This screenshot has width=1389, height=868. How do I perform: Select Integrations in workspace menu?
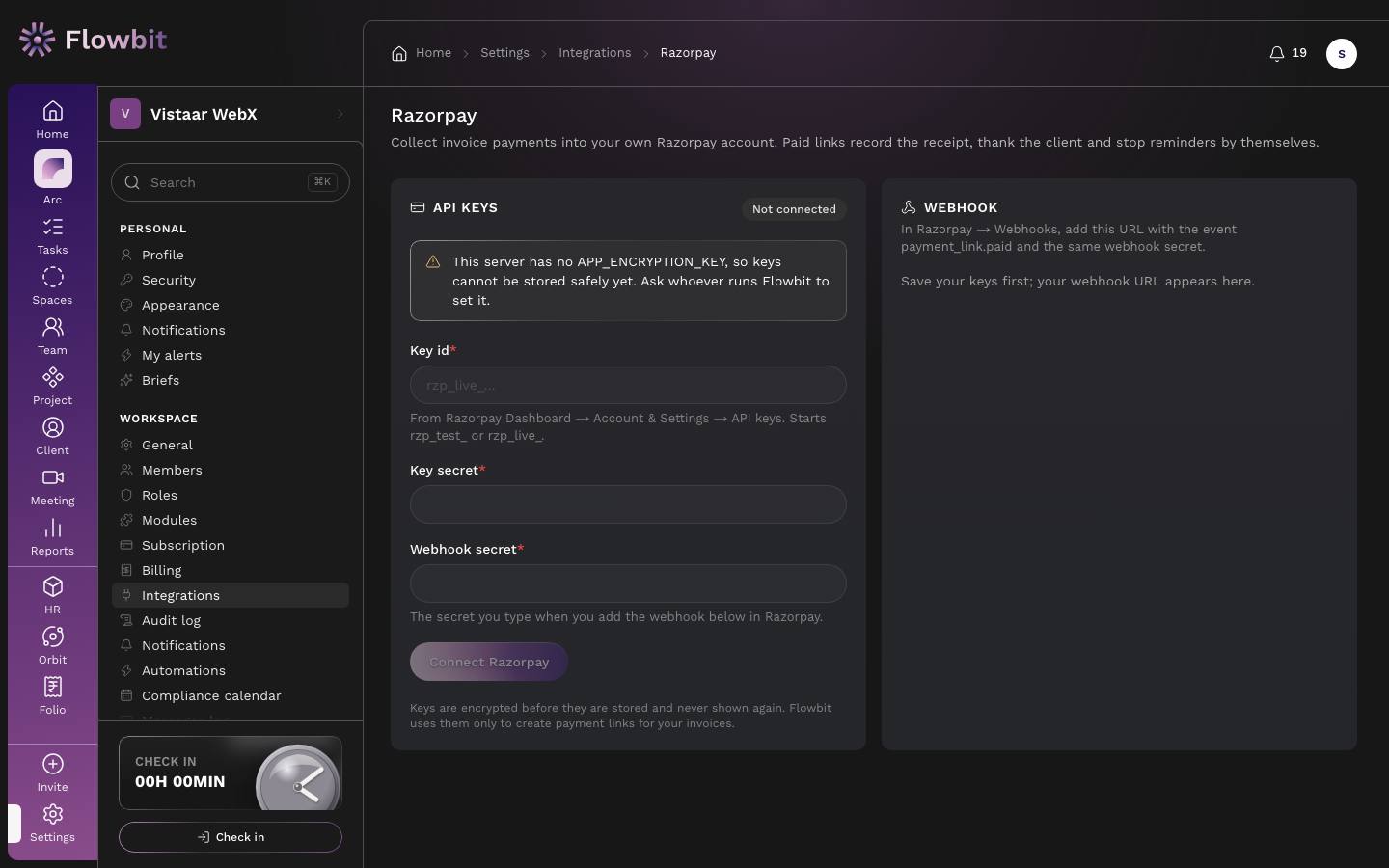pyautogui.click(x=231, y=595)
